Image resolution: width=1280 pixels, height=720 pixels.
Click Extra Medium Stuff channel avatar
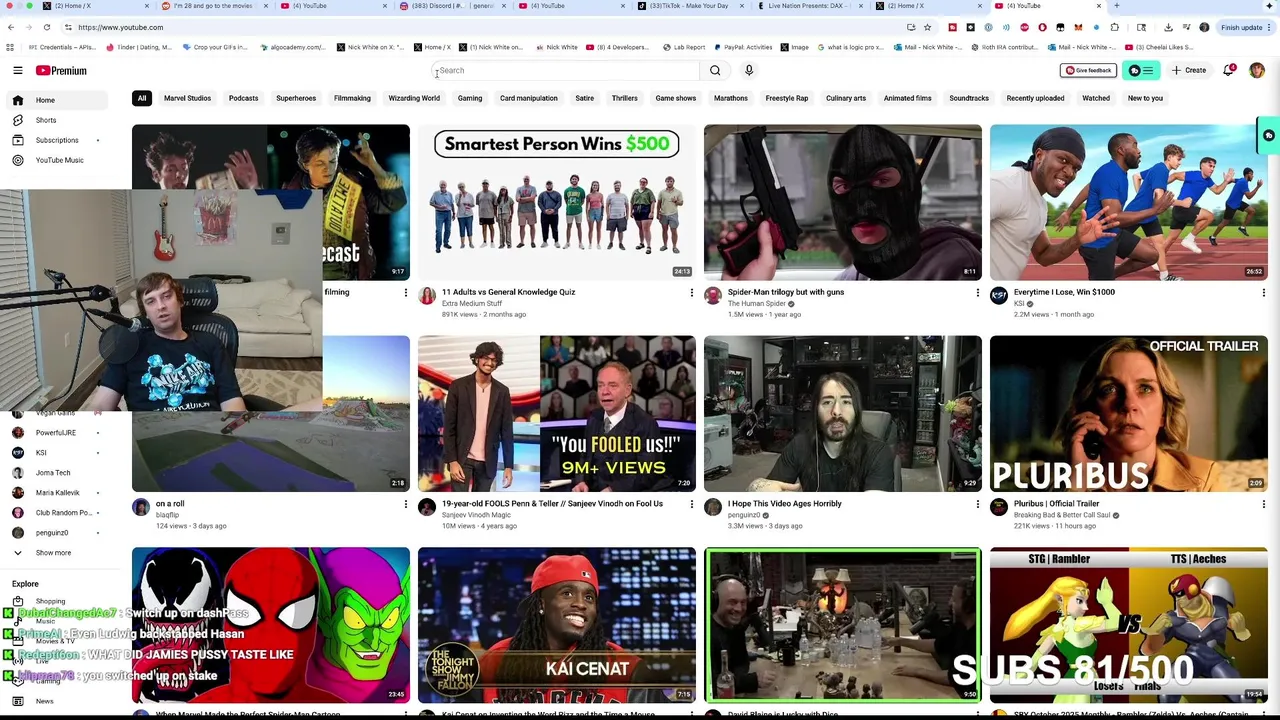pyautogui.click(x=427, y=295)
